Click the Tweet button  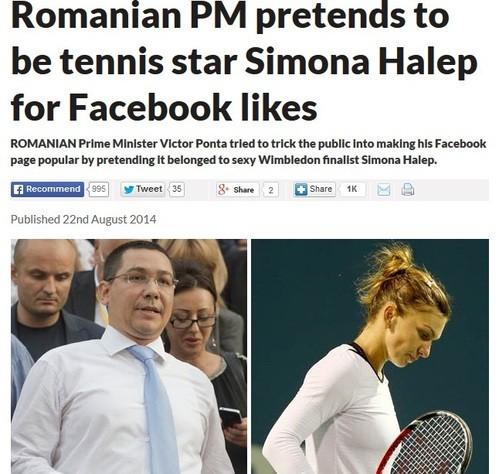(143, 189)
